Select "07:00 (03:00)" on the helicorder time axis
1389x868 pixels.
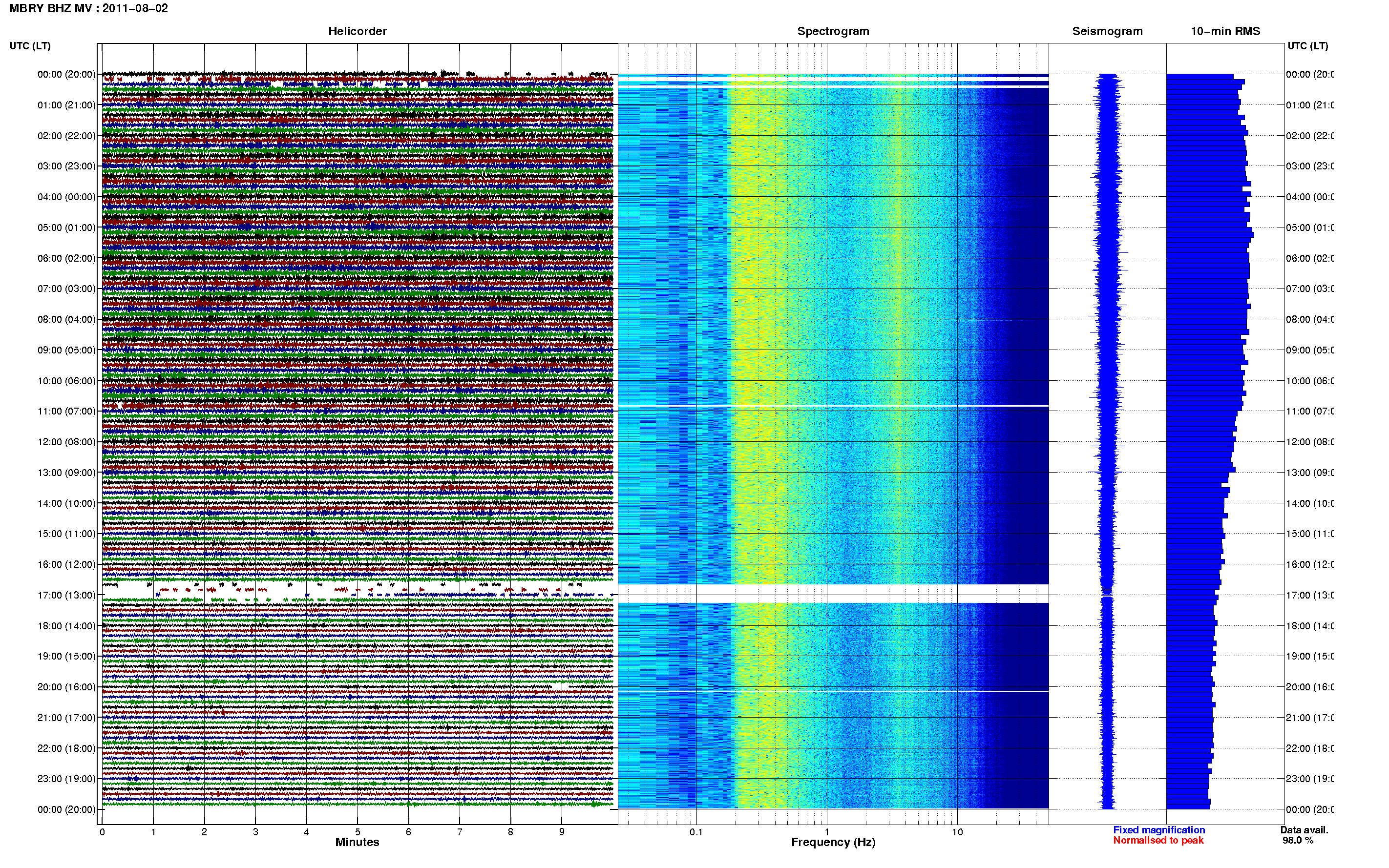tap(66, 289)
